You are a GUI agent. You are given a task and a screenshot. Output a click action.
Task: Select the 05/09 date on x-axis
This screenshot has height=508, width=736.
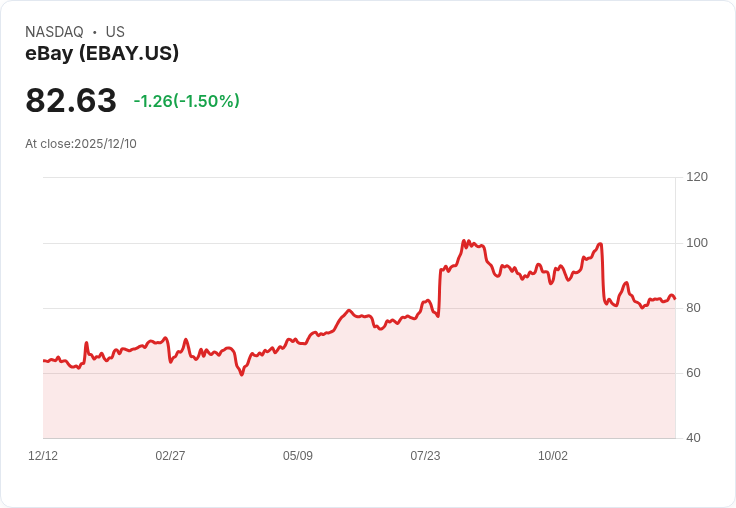pyautogui.click(x=298, y=456)
